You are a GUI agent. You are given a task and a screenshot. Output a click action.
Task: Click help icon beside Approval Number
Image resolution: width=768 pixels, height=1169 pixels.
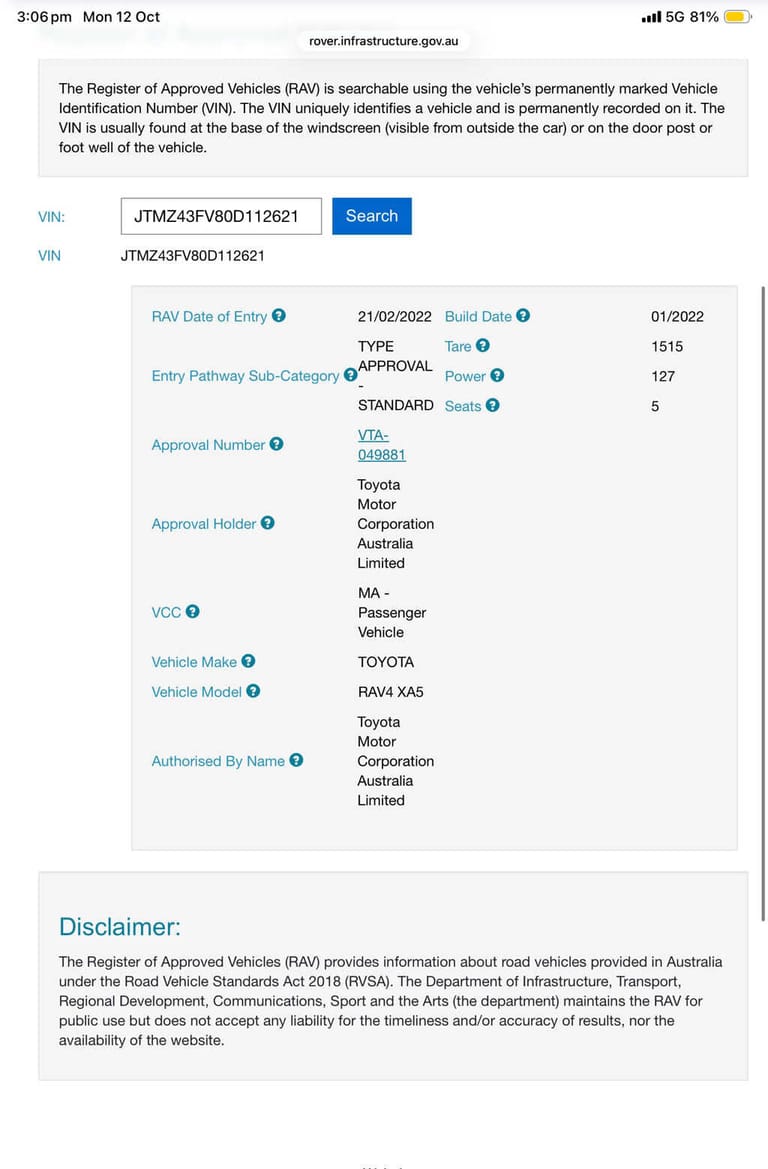click(x=277, y=444)
